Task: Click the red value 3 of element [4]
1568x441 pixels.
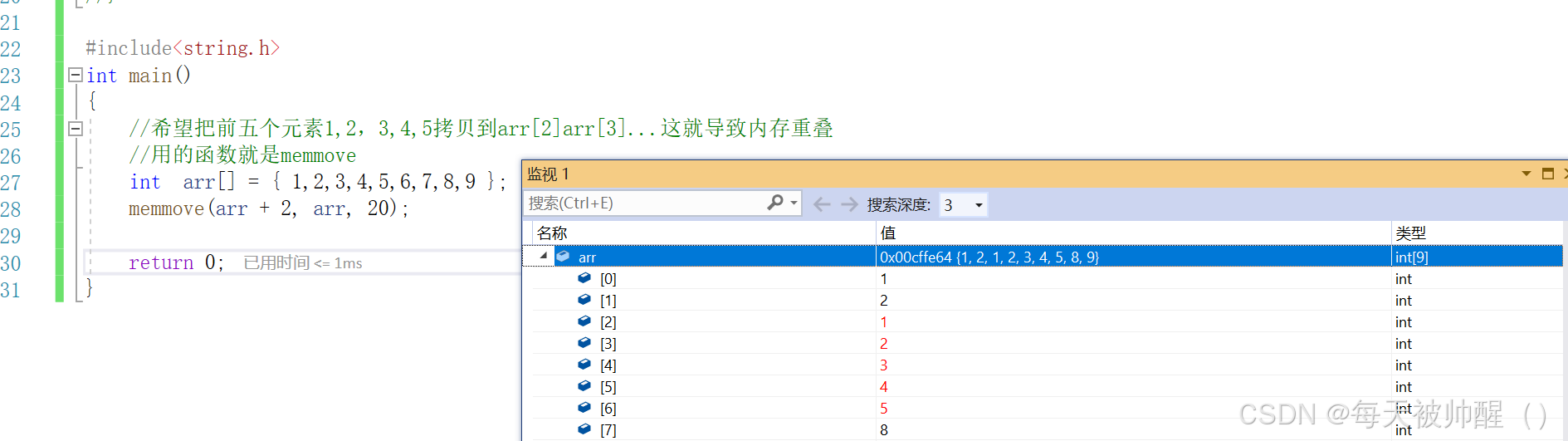Action: pos(884,365)
